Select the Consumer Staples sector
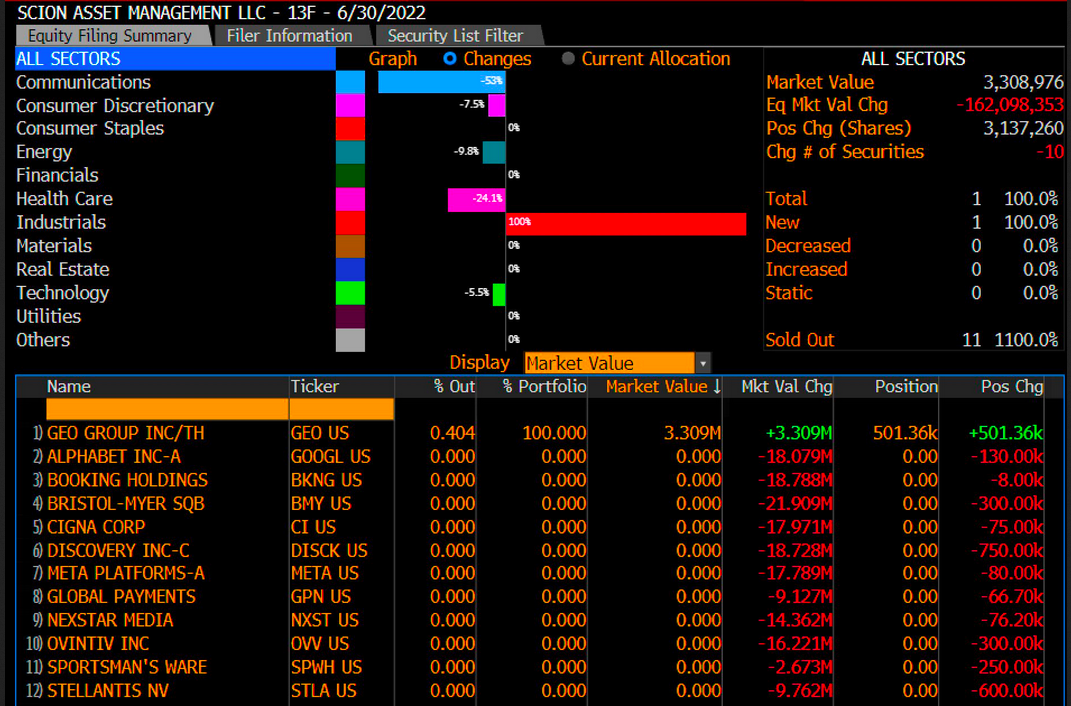Image resolution: width=1071 pixels, height=706 pixels. [x=90, y=128]
